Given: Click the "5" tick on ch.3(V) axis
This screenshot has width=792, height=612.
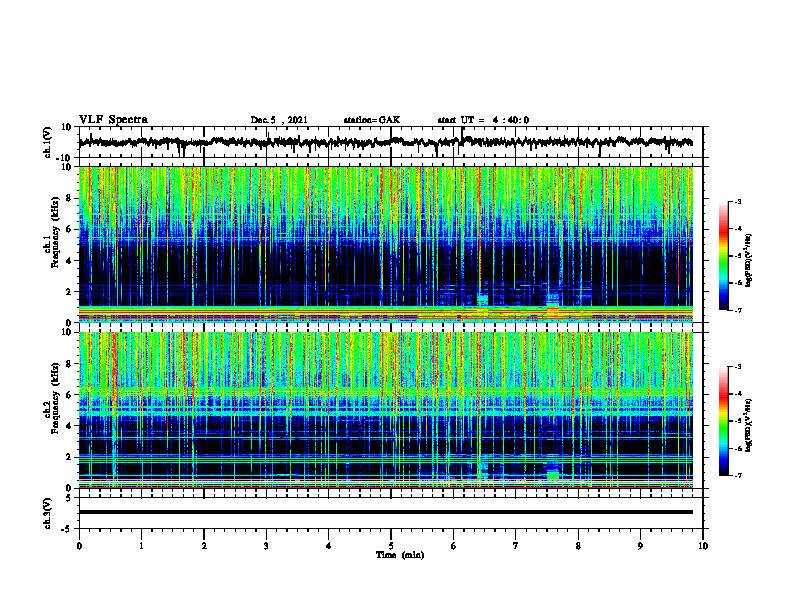Looking at the screenshot, I should (x=70, y=498).
